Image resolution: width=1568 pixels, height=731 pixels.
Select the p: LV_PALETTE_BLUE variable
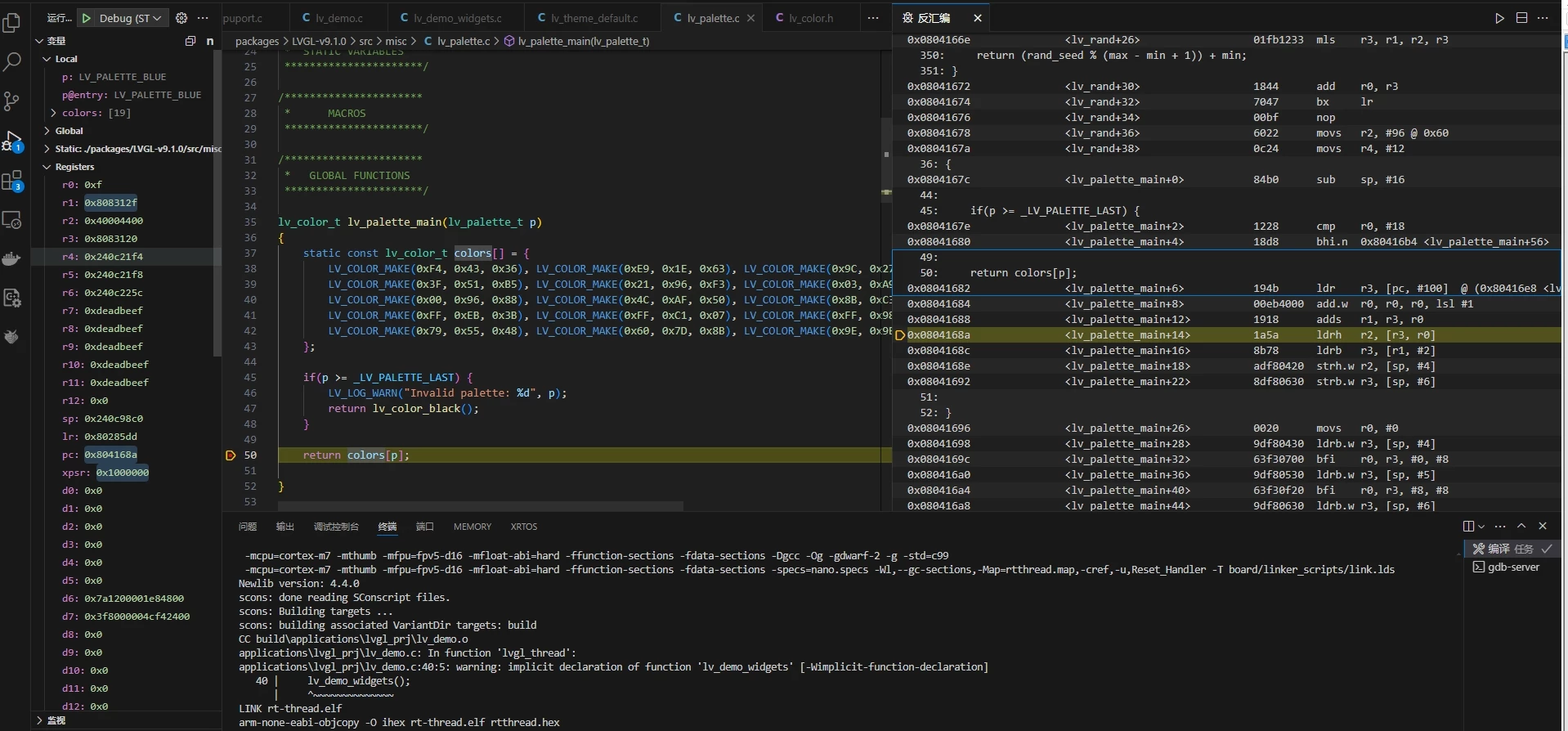(x=126, y=77)
